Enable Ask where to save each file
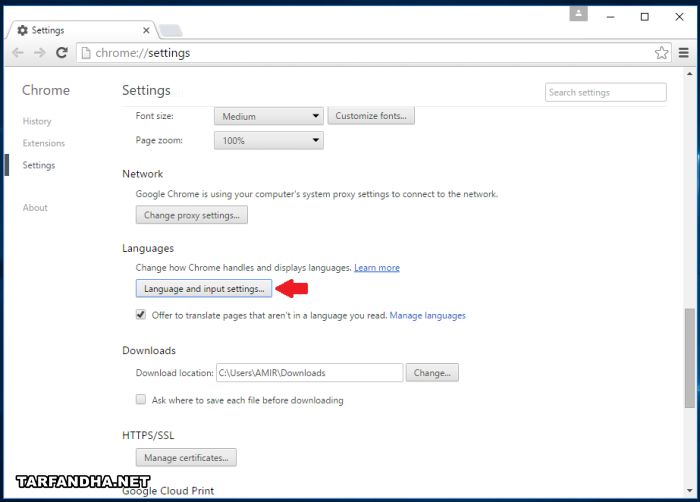Image resolution: width=700 pixels, height=502 pixels. [141, 399]
